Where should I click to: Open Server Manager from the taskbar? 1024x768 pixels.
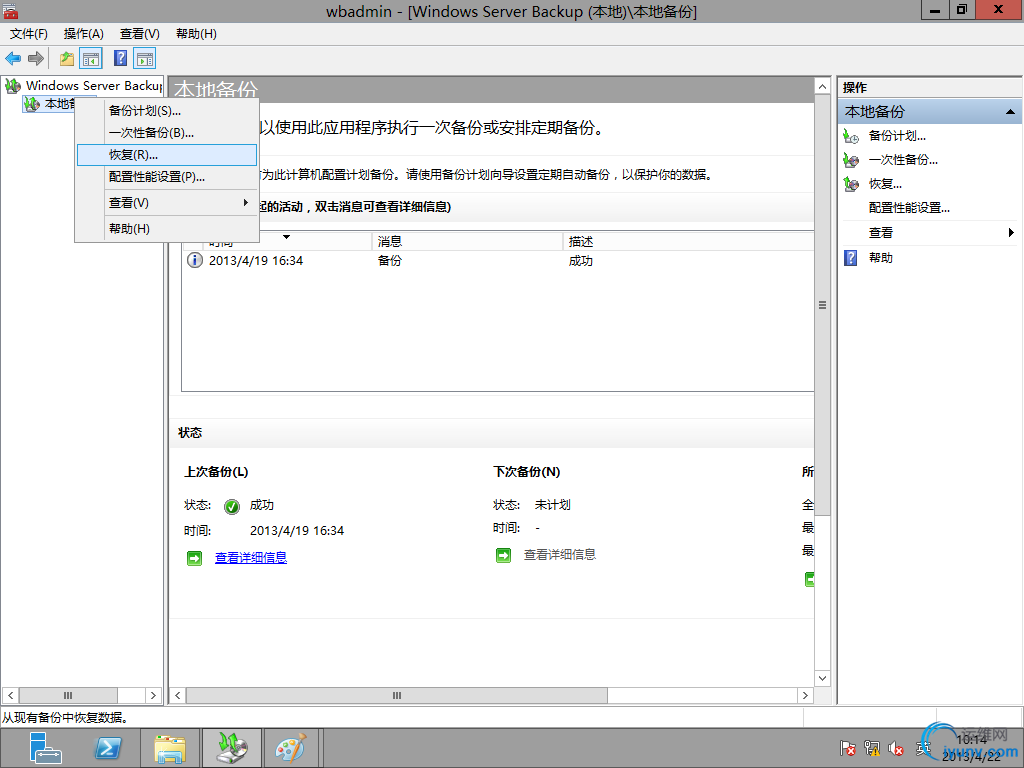click(x=45, y=748)
